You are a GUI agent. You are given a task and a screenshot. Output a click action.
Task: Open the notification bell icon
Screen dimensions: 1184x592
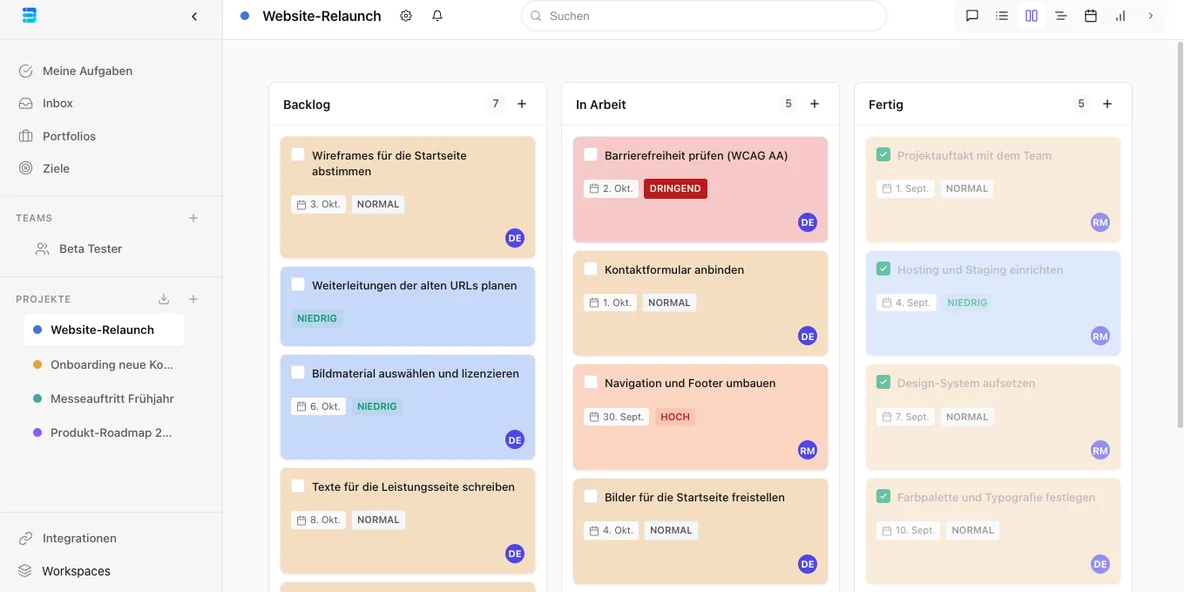437,16
